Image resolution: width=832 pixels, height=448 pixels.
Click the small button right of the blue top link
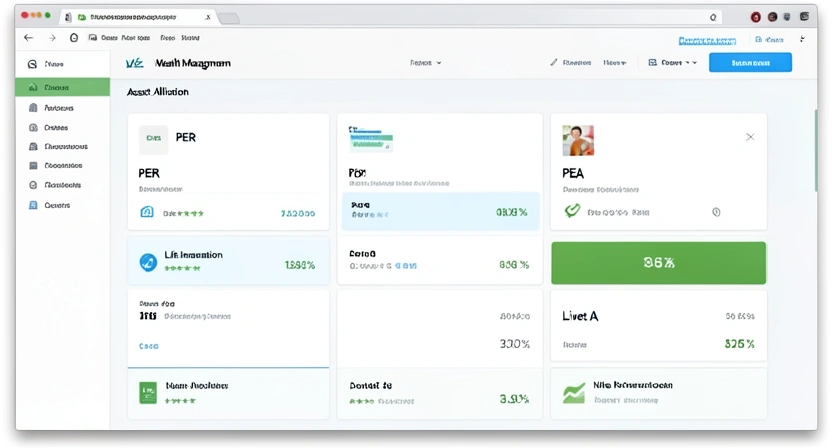point(769,40)
